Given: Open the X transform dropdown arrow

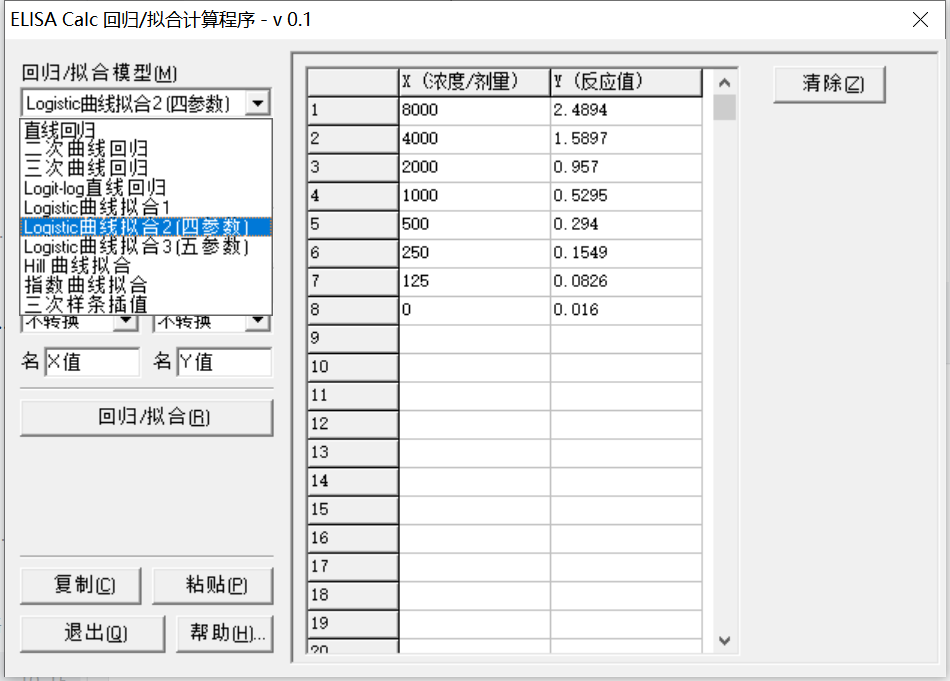Looking at the screenshot, I should point(126,321).
